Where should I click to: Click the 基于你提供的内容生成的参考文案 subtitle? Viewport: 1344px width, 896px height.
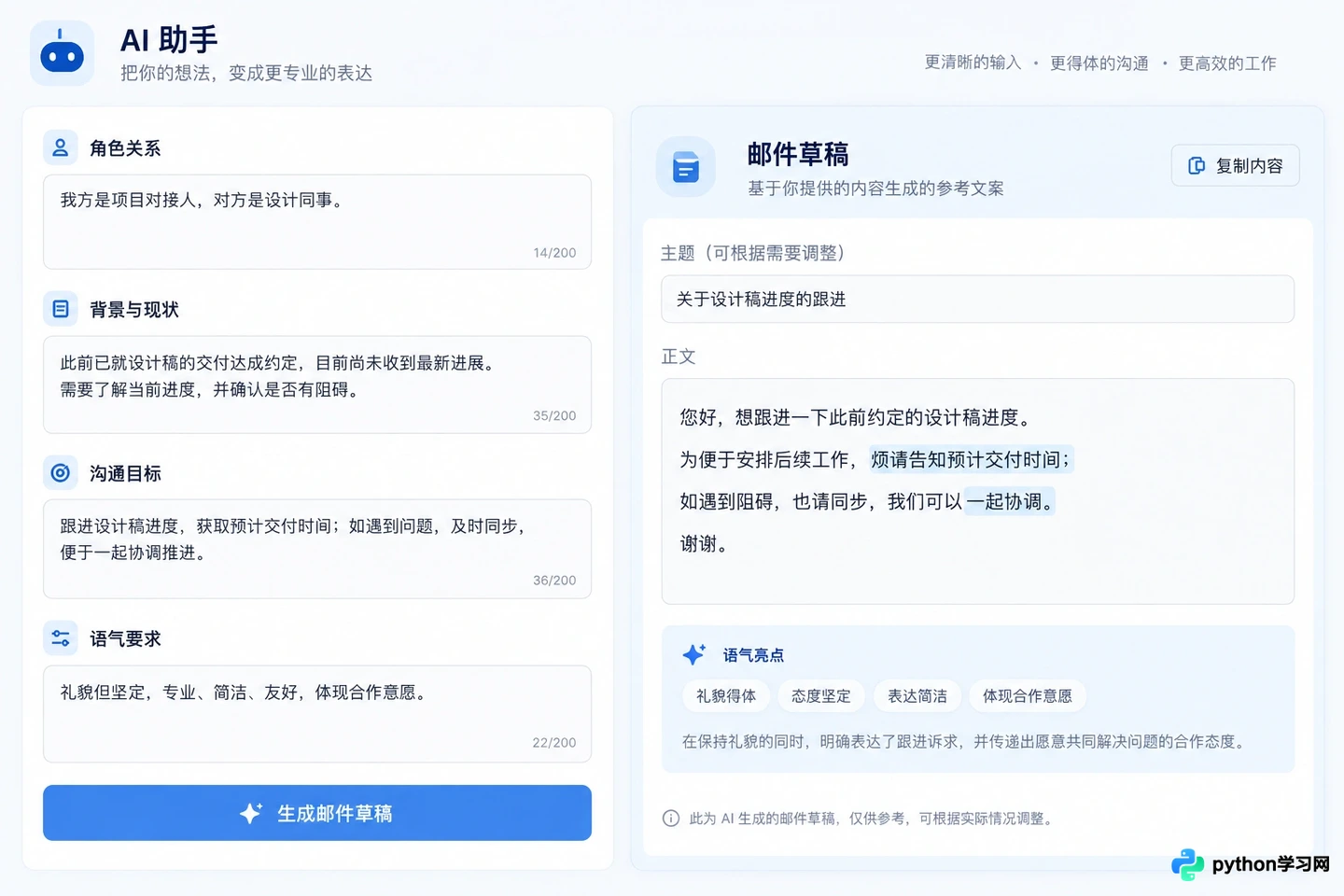pyautogui.click(x=875, y=189)
